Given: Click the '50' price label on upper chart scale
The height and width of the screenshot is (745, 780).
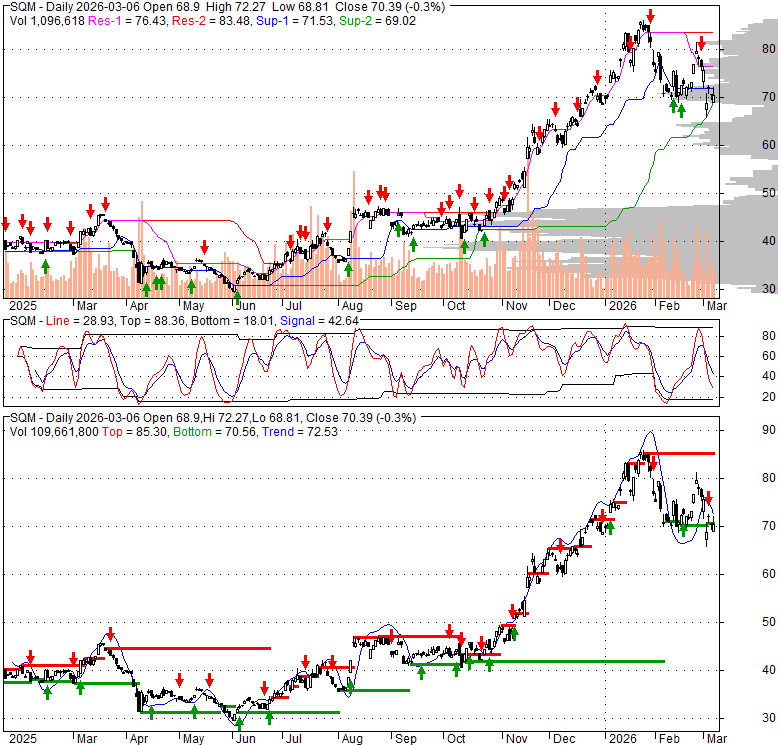Looking at the screenshot, I should coord(769,192).
